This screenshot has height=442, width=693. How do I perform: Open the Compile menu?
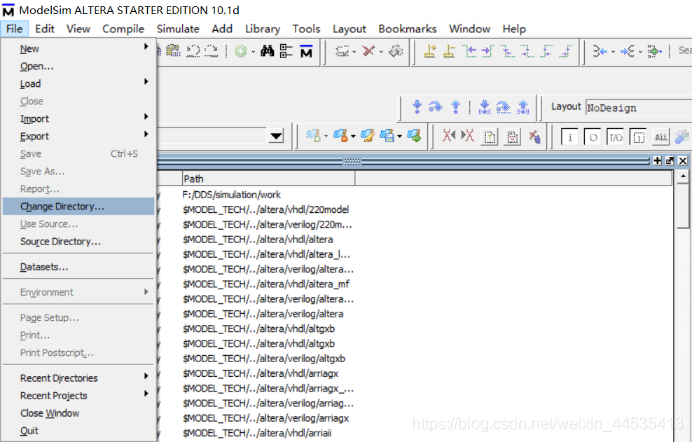(123, 29)
